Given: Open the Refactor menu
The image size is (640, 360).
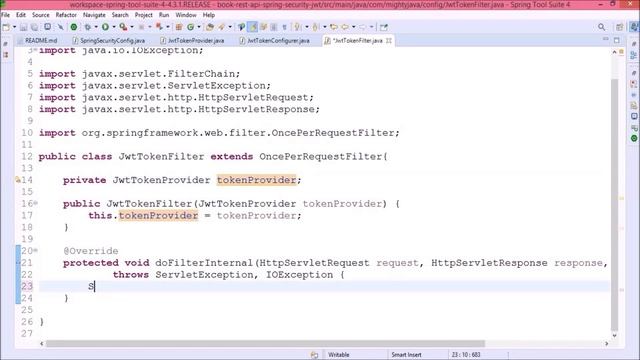Looking at the screenshot, I should coord(66,15).
